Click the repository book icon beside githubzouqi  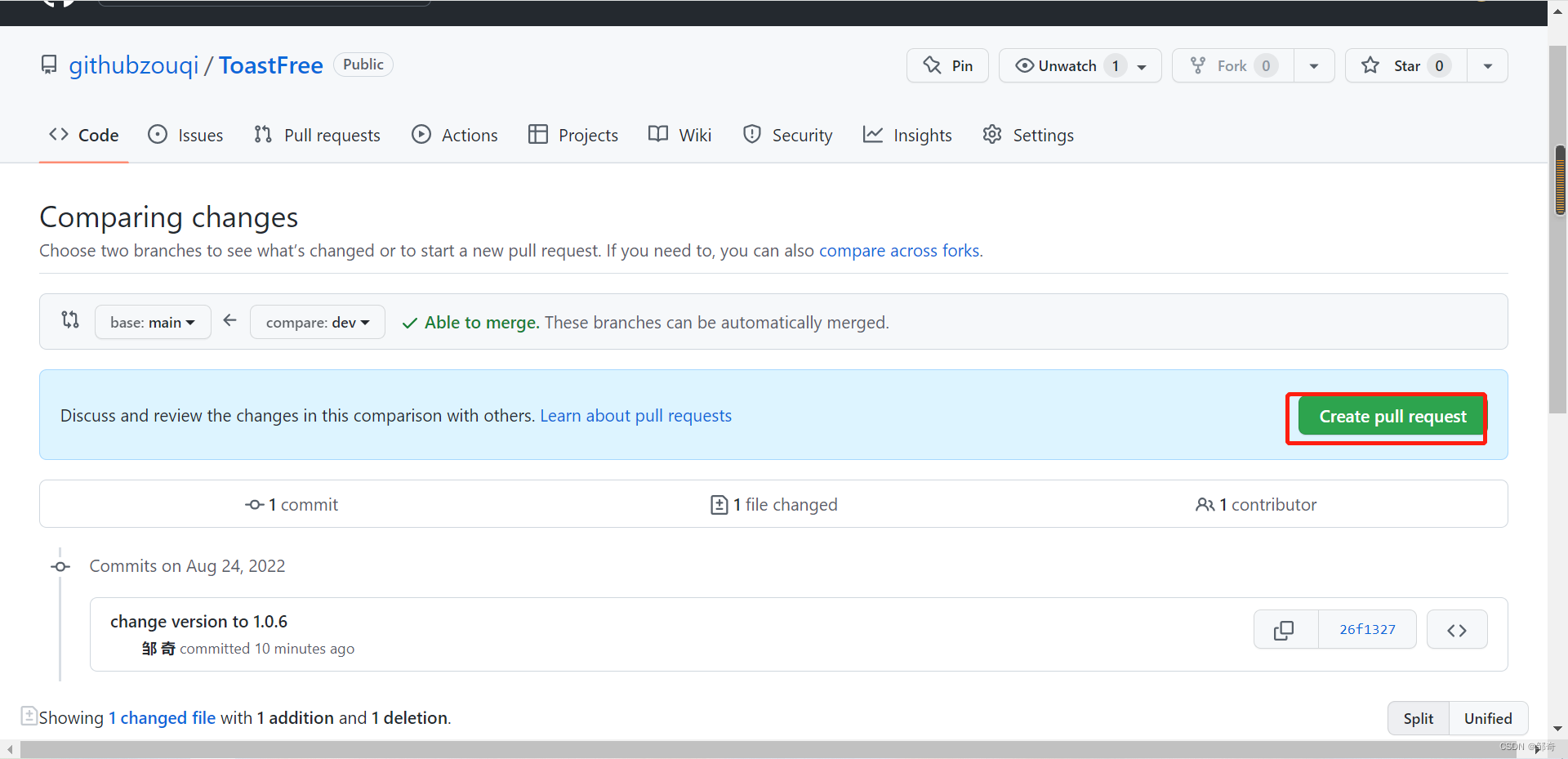pos(49,65)
